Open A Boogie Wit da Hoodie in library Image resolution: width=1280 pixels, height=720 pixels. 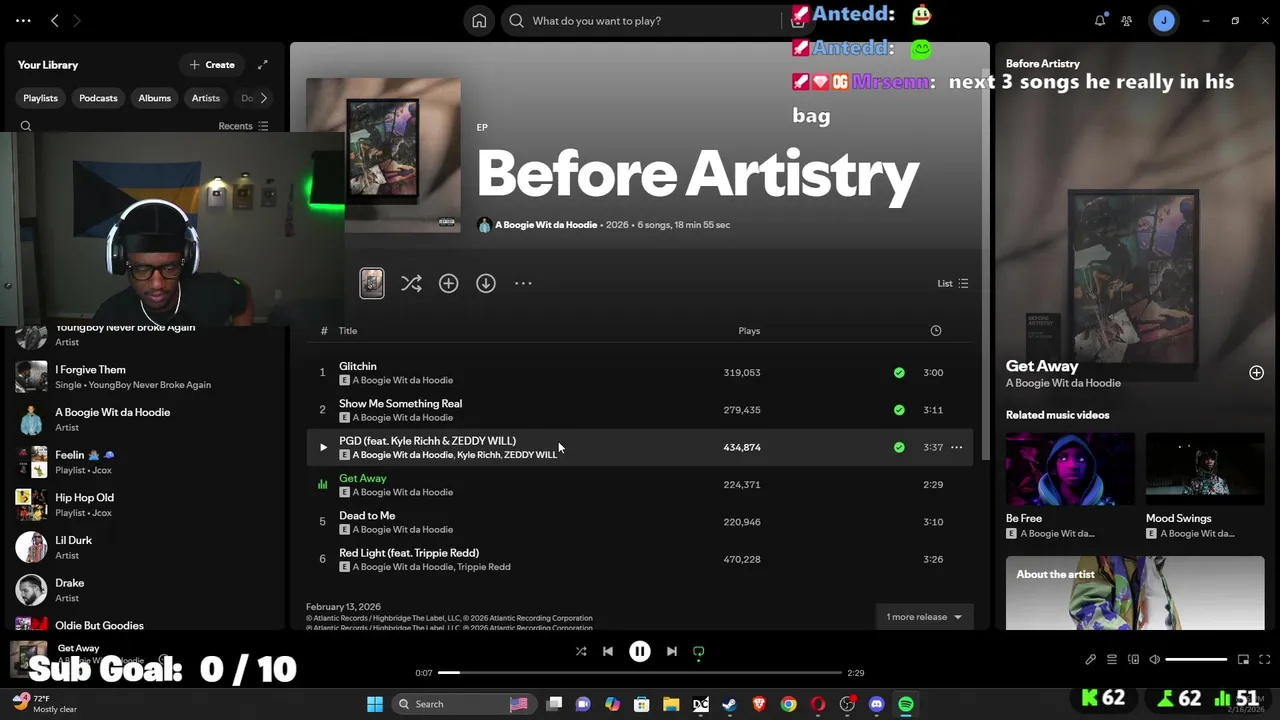(x=145, y=419)
